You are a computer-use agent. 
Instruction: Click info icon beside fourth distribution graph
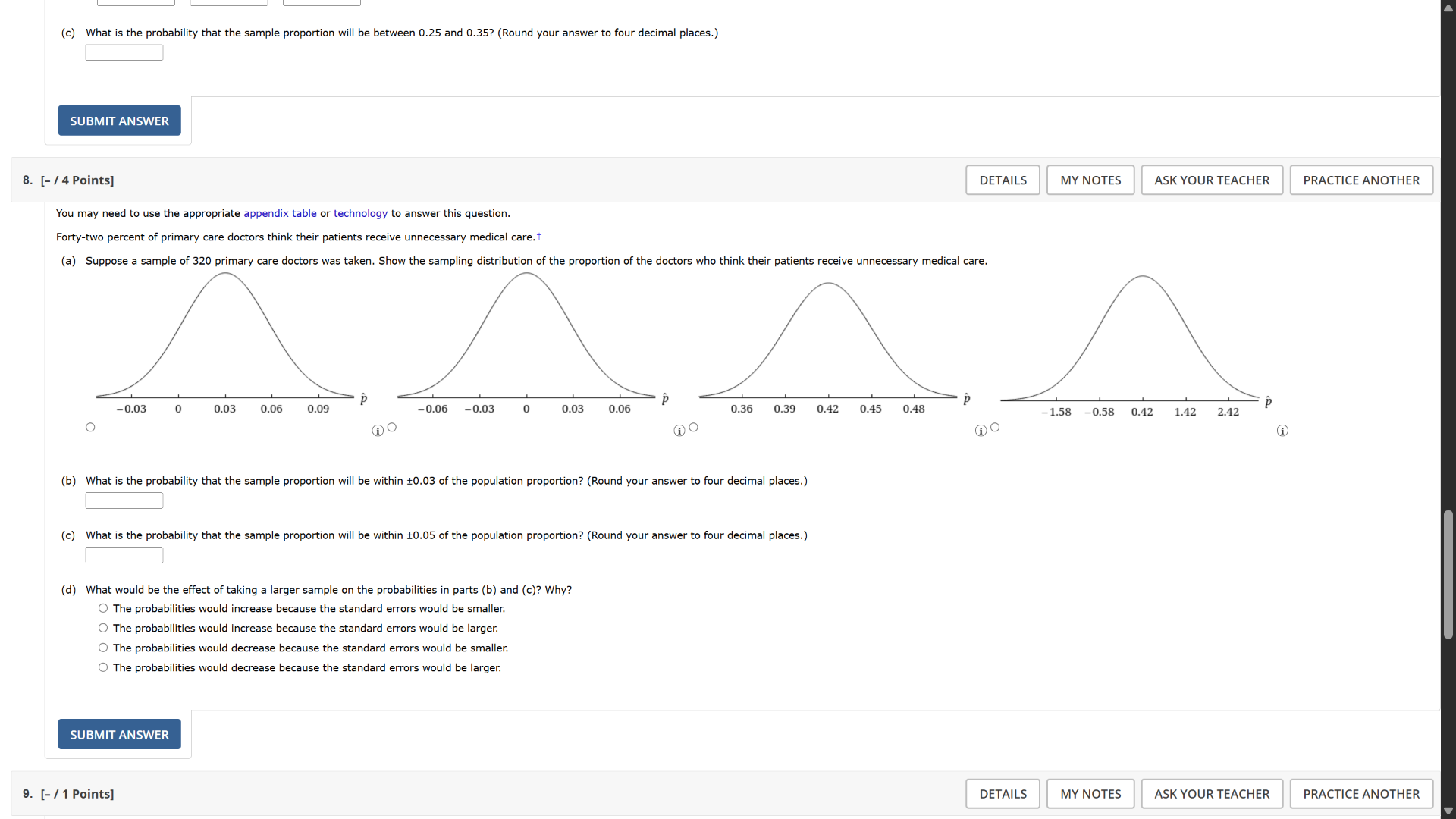pos(1282,431)
